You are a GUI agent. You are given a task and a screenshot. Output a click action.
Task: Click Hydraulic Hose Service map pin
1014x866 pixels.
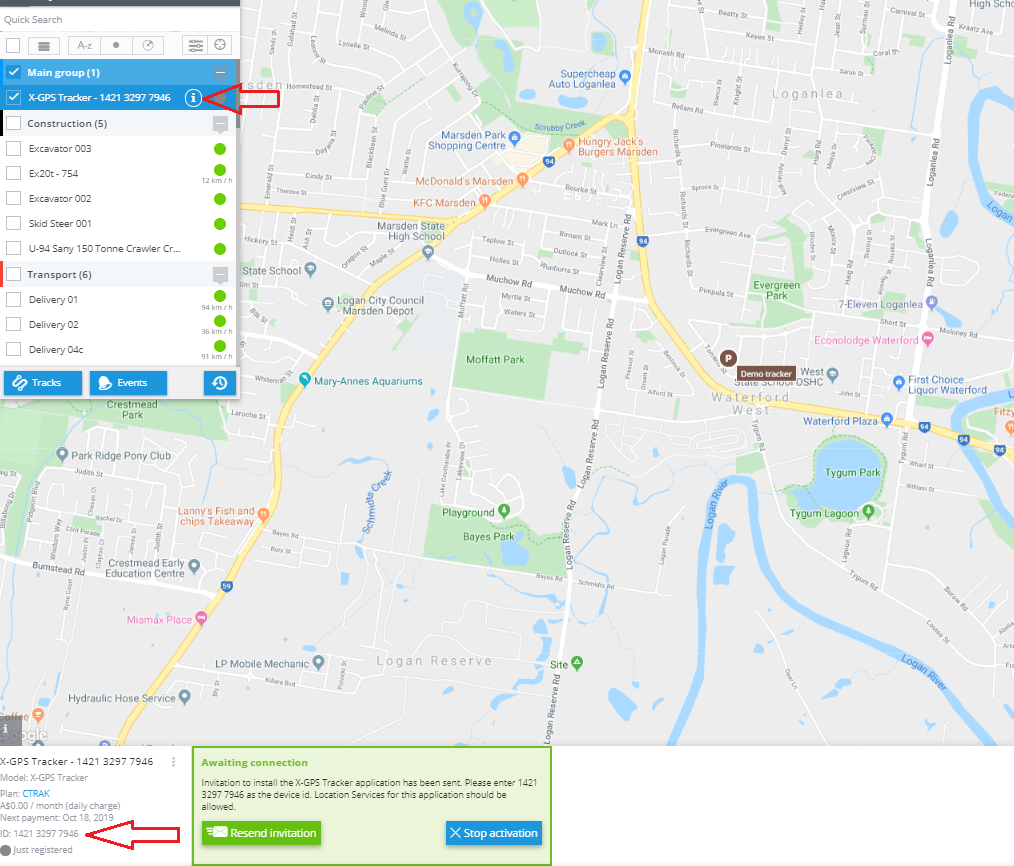pyautogui.click(x=185, y=697)
